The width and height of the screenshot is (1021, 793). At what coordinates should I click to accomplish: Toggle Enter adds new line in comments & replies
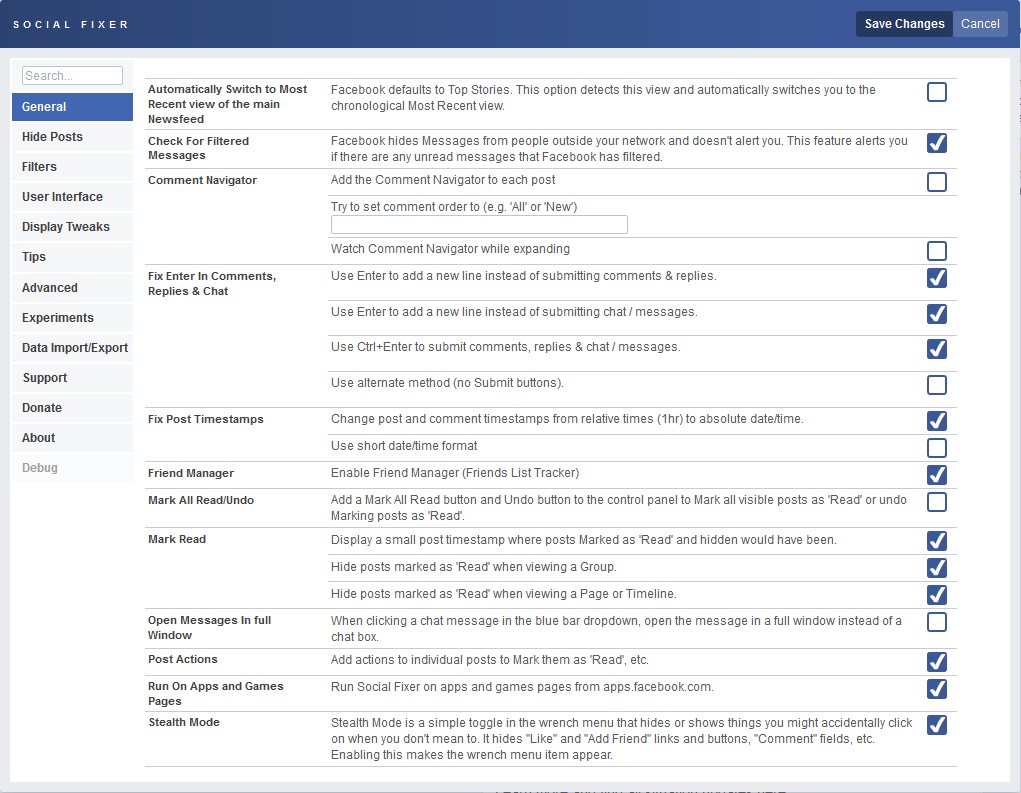click(x=936, y=278)
